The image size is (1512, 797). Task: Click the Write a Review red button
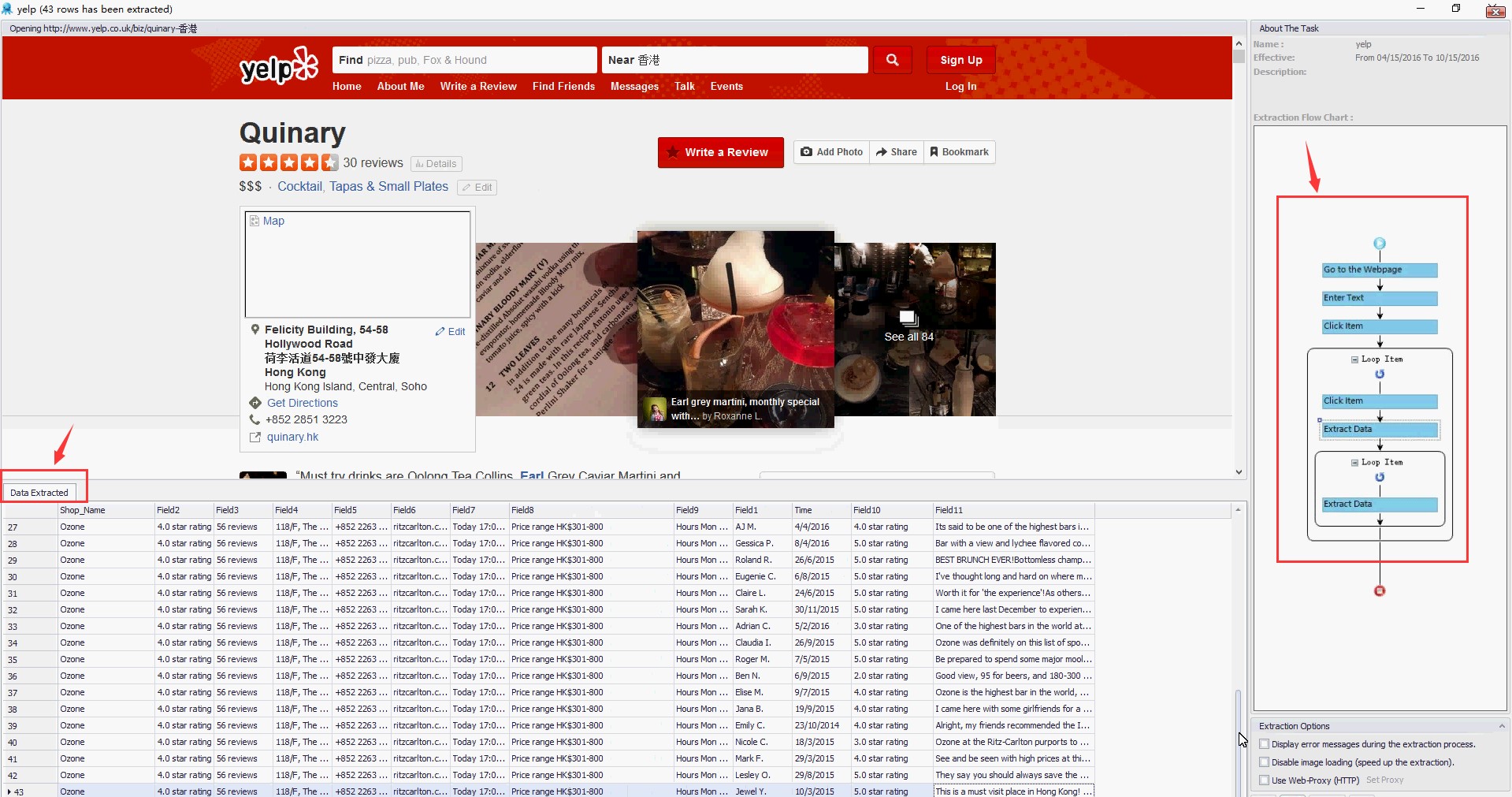click(720, 152)
